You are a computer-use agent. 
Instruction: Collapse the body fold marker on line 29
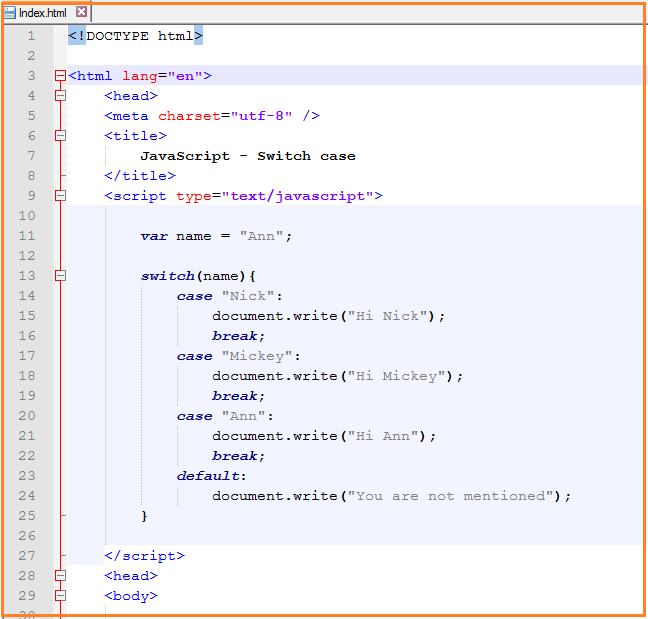tap(60, 596)
